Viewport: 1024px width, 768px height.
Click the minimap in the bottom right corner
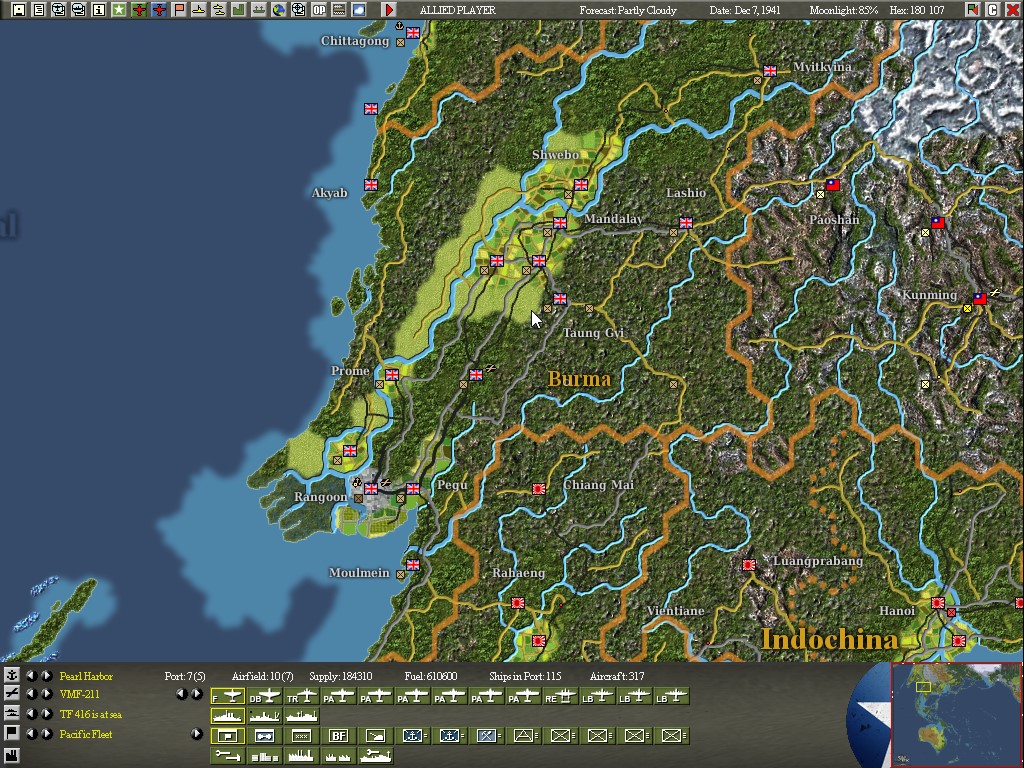(957, 715)
